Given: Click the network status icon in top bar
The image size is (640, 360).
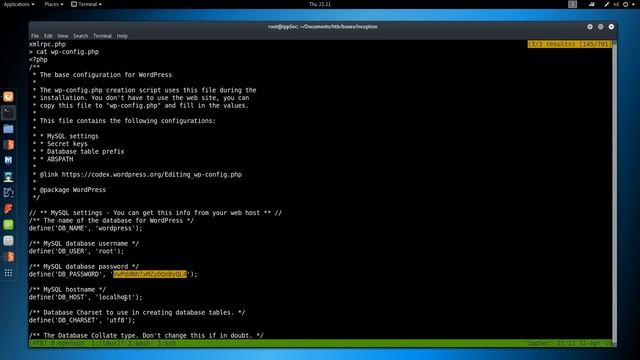Looking at the screenshot, I should pyautogui.click(x=592, y=4).
